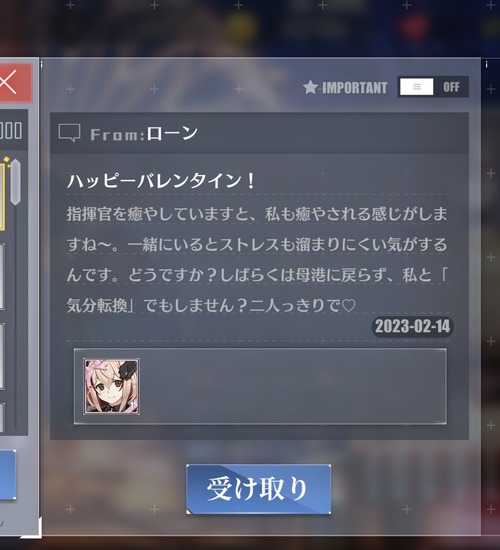This screenshot has height=550, width=500.
Task: Click the message body mentioning 指揮官
Action: coord(257,260)
